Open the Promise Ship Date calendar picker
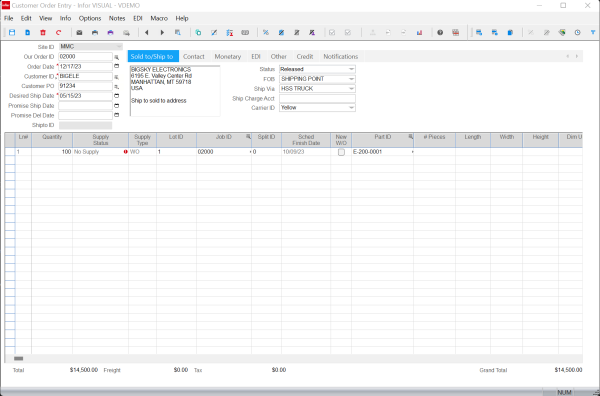The image size is (600, 396). coord(117,106)
